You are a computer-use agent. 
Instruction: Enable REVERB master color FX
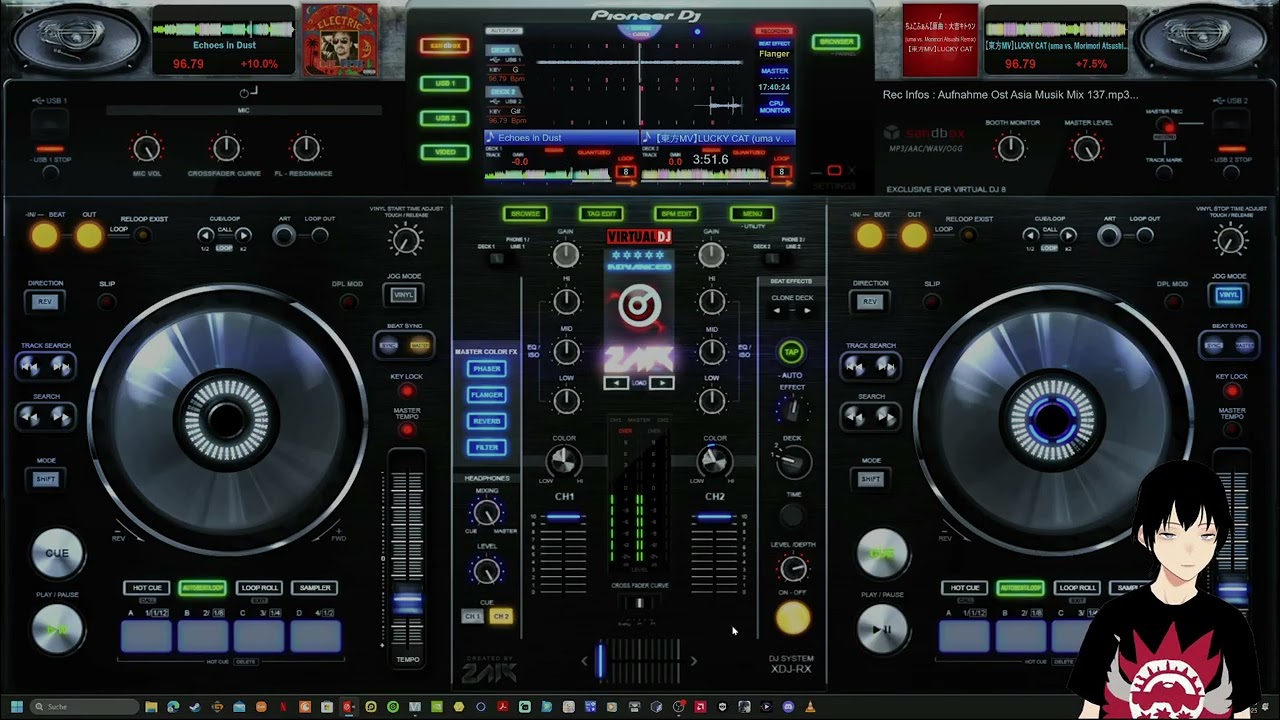[x=487, y=421]
